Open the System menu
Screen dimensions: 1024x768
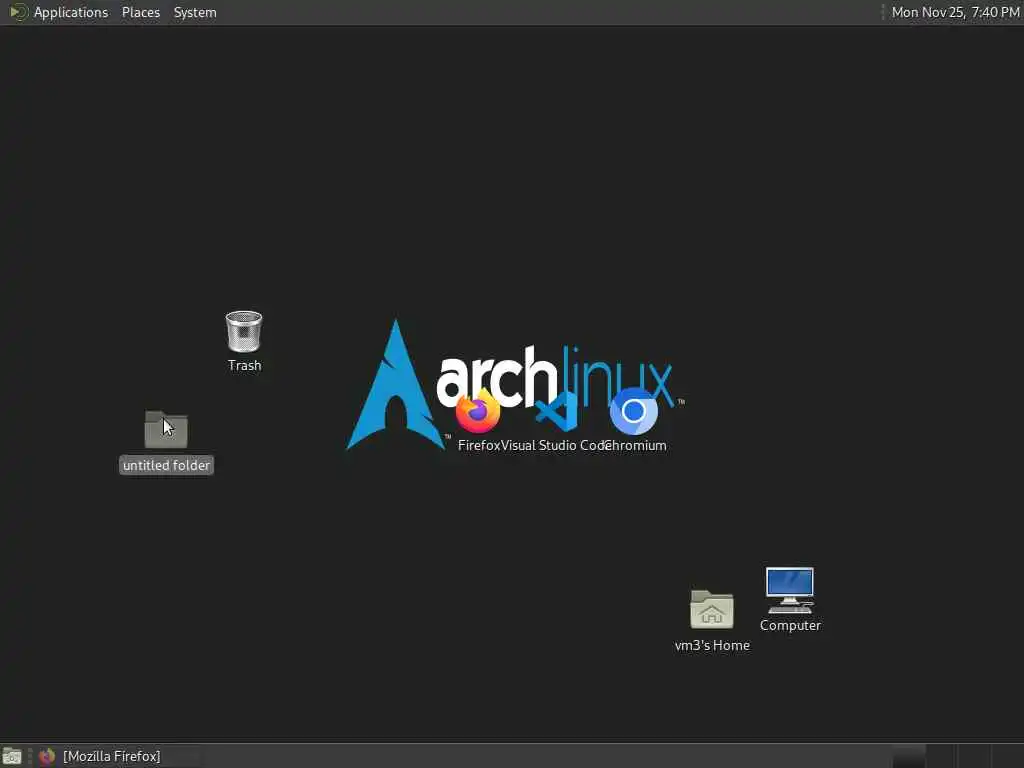(195, 12)
